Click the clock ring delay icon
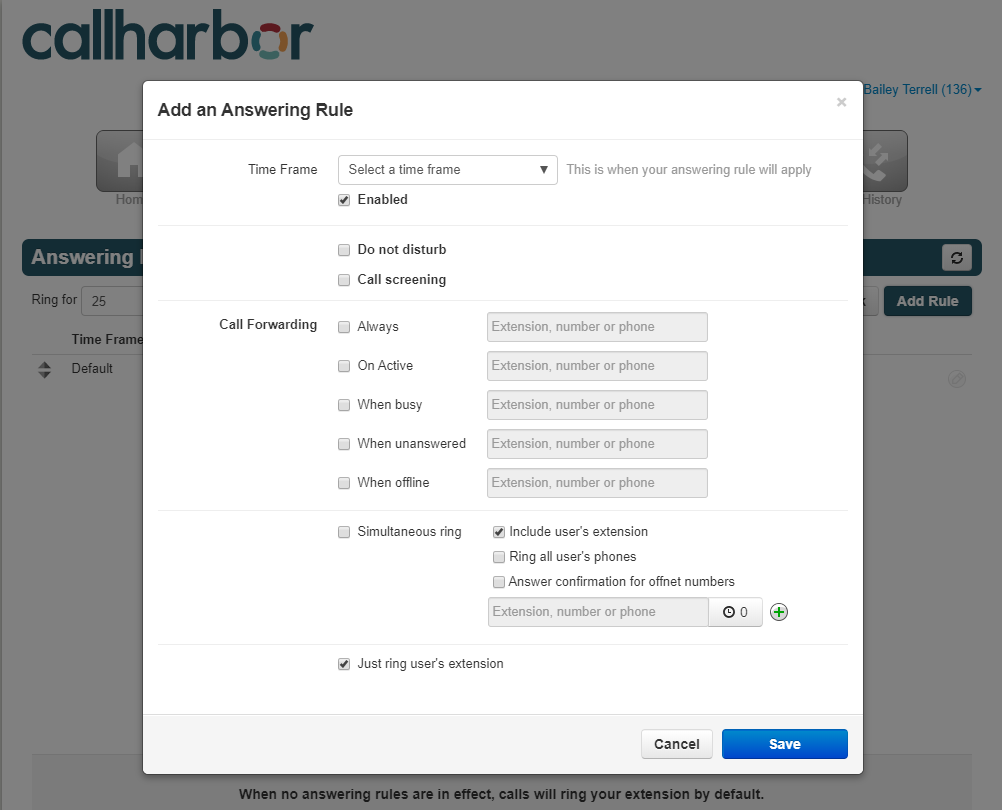 728,612
